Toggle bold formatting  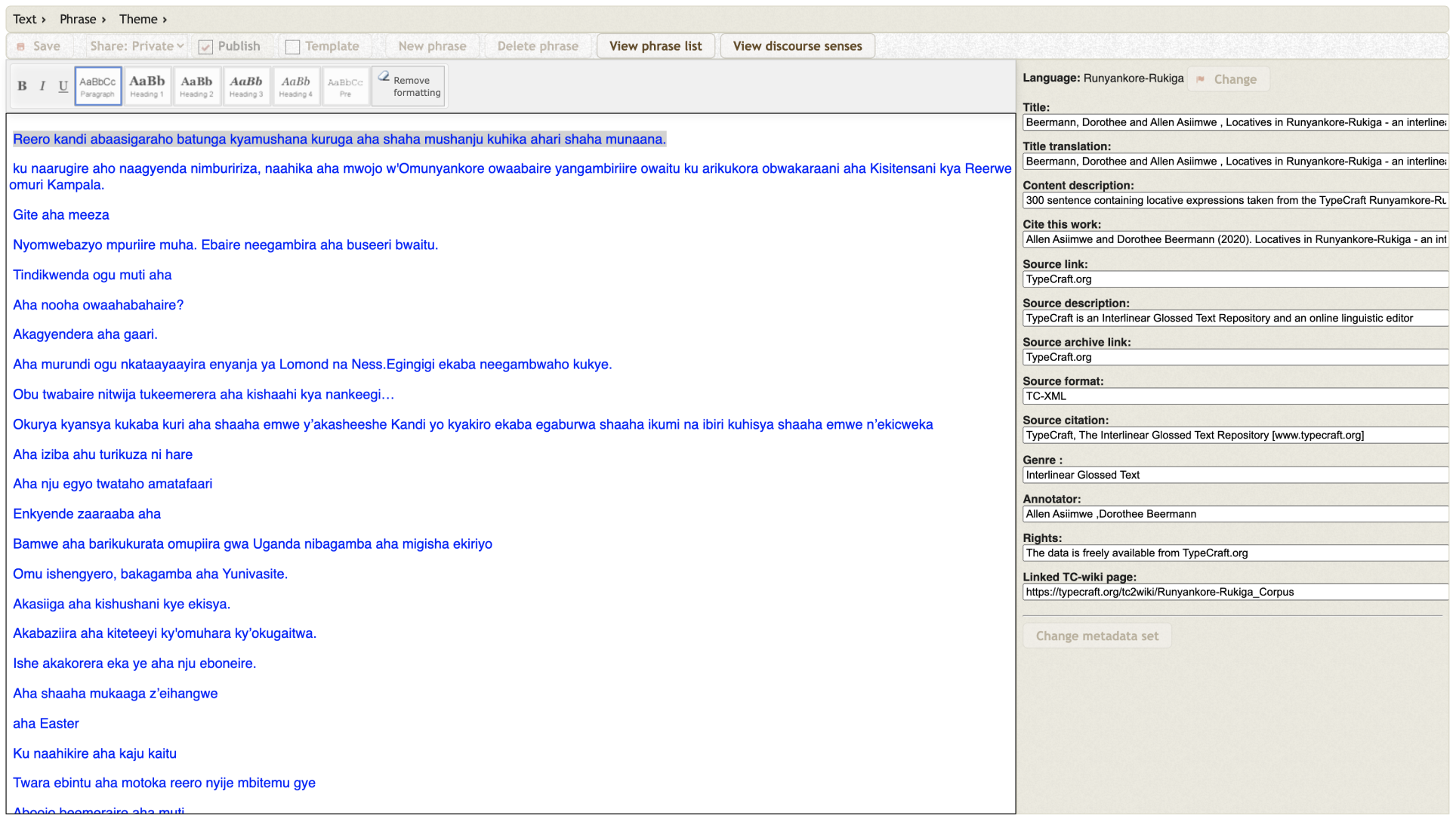point(22,86)
